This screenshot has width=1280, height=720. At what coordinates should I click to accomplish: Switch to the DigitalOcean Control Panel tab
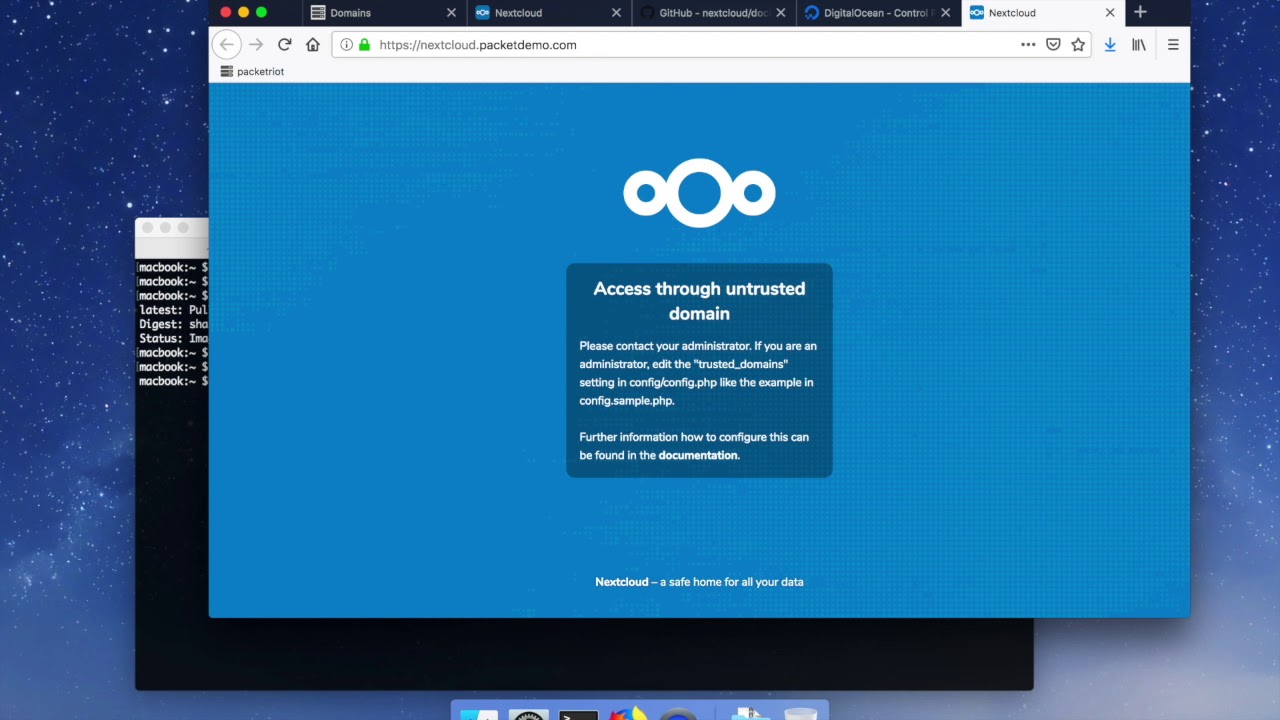tap(879, 13)
